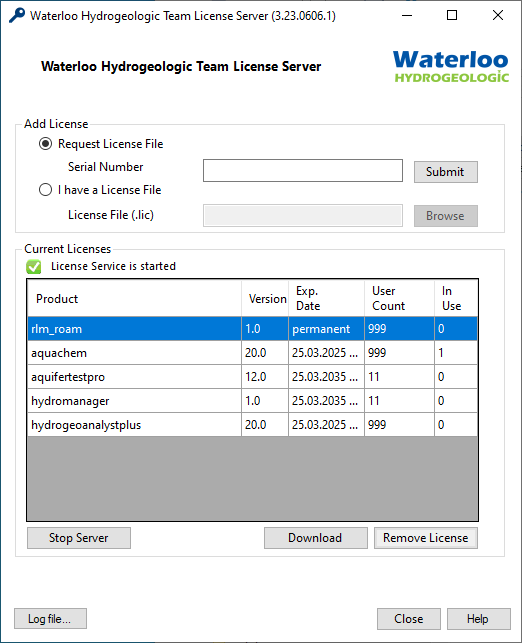522x643 pixels.
Task: Click the Browse button
Action: coord(446,216)
